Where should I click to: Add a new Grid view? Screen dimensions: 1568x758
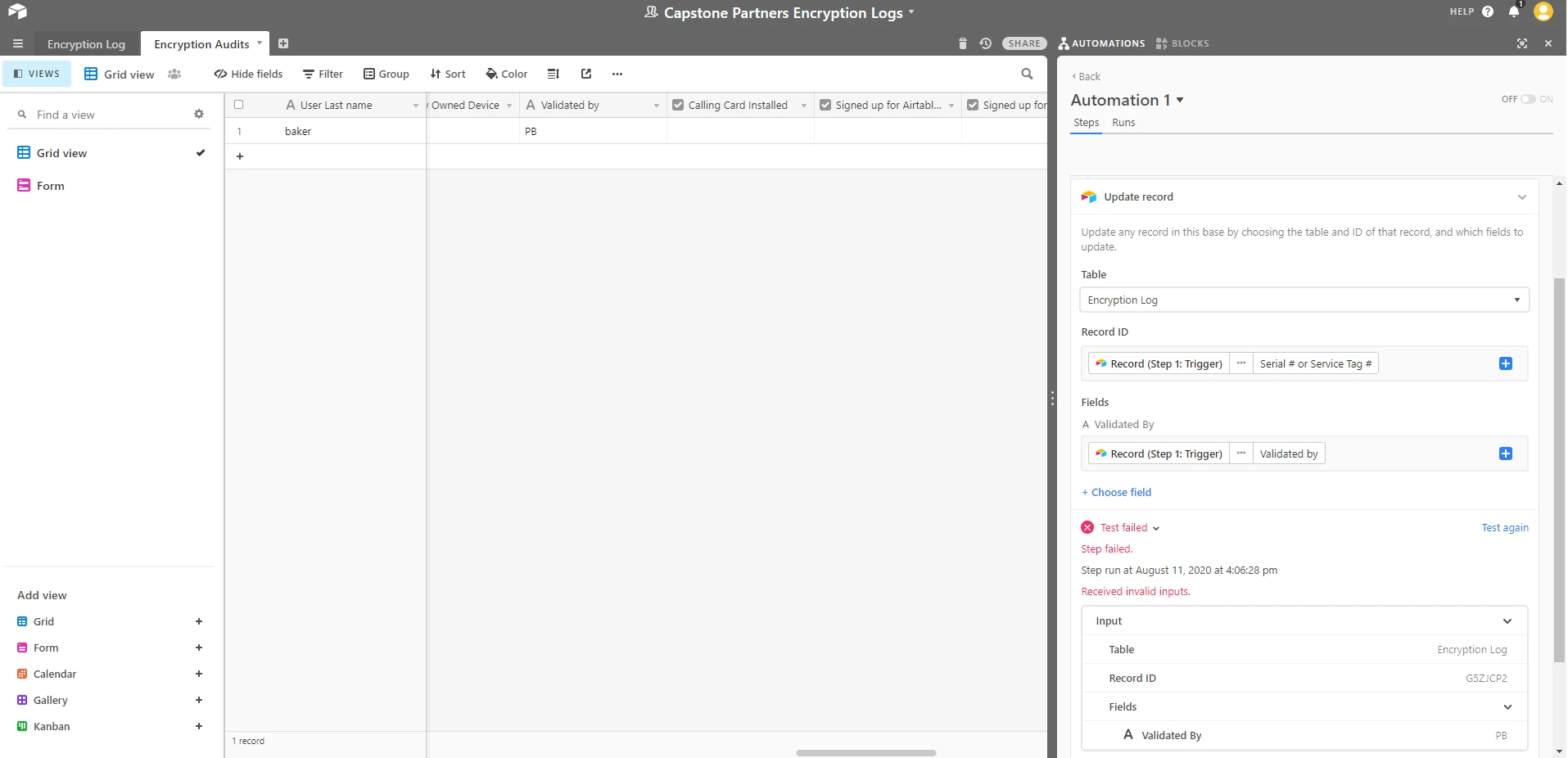pyautogui.click(x=199, y=621)
